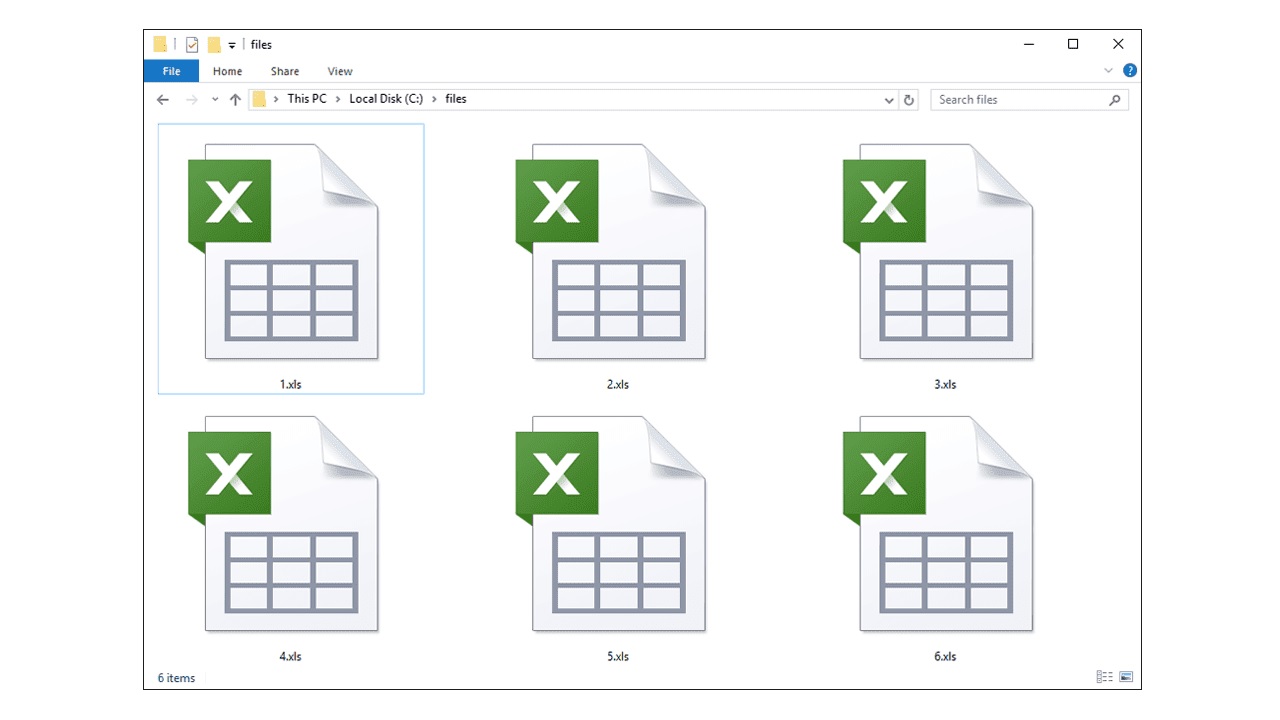Expand the address bar history dropdown

[890, 100]
